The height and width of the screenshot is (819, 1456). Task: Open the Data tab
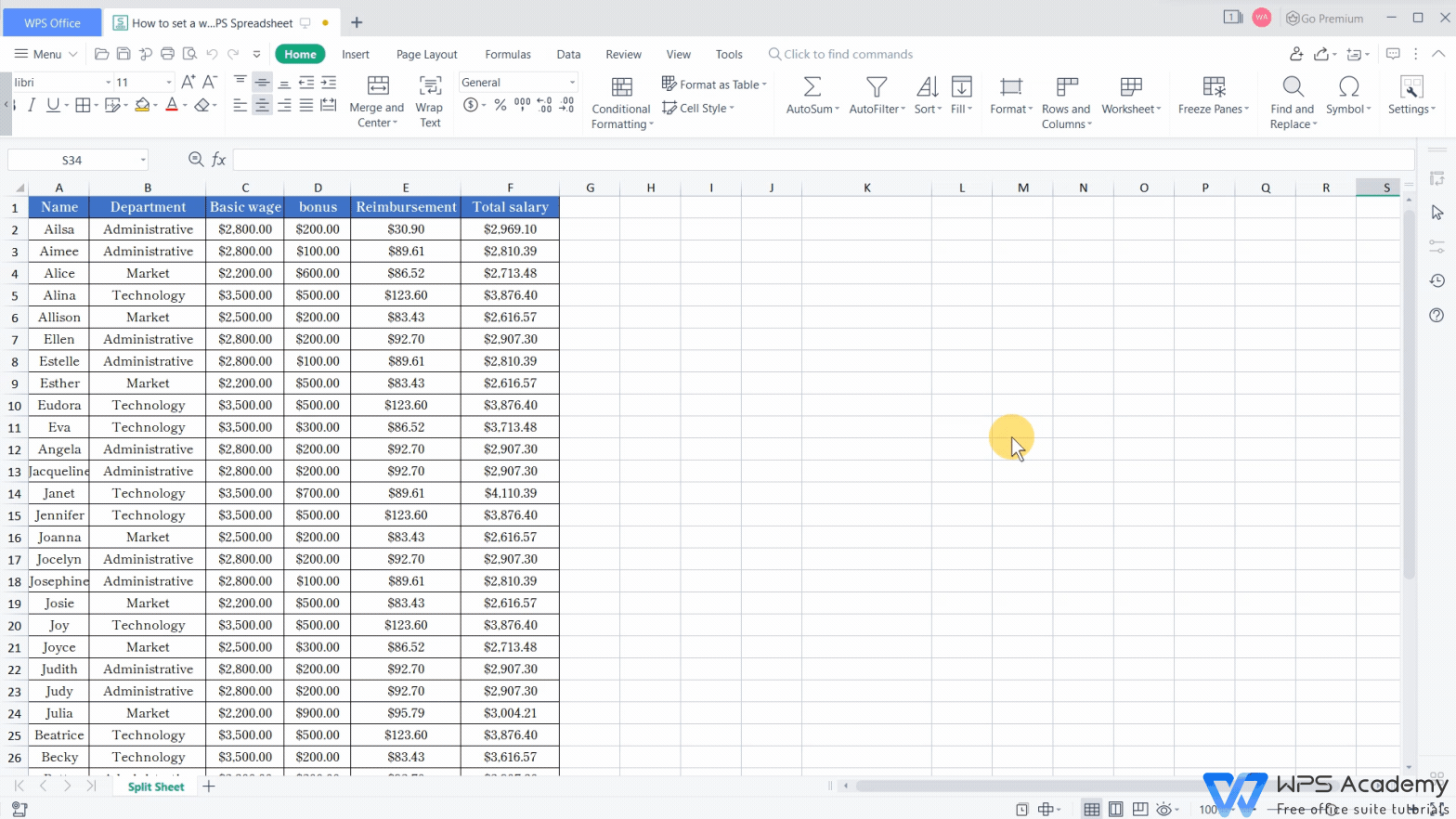point(568,54)
